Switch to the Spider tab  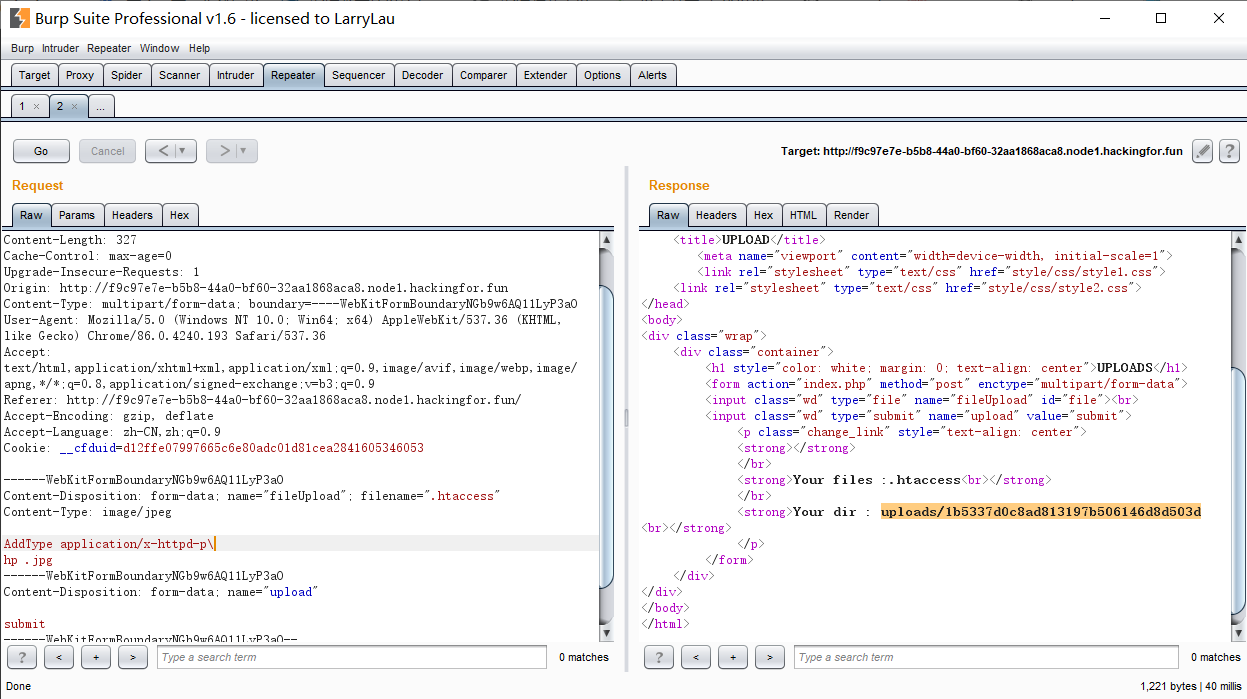[127, 75]
